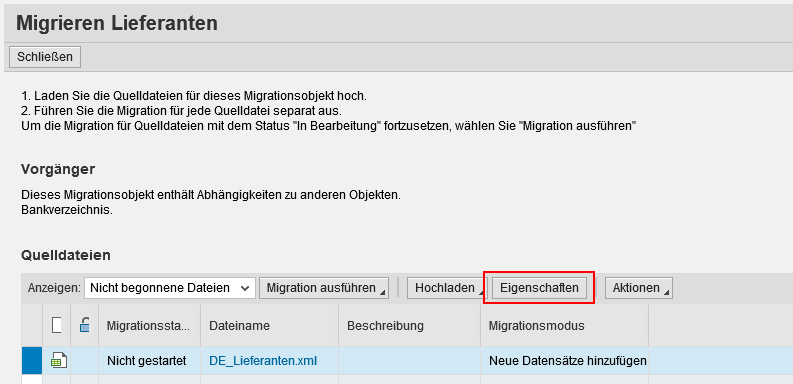The width and height of the screenshot is (793, 384).
Task: Open the Migration ausführen menu
Action: tap(324, 288)
